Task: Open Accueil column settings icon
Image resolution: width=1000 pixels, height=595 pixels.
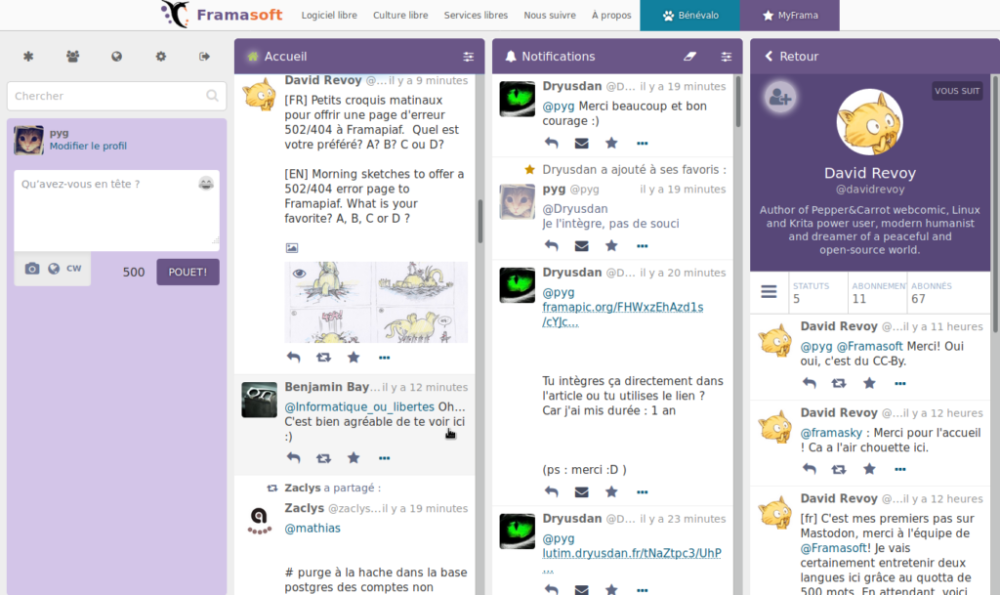Action: pyautogui.click(x=468, y=57)
